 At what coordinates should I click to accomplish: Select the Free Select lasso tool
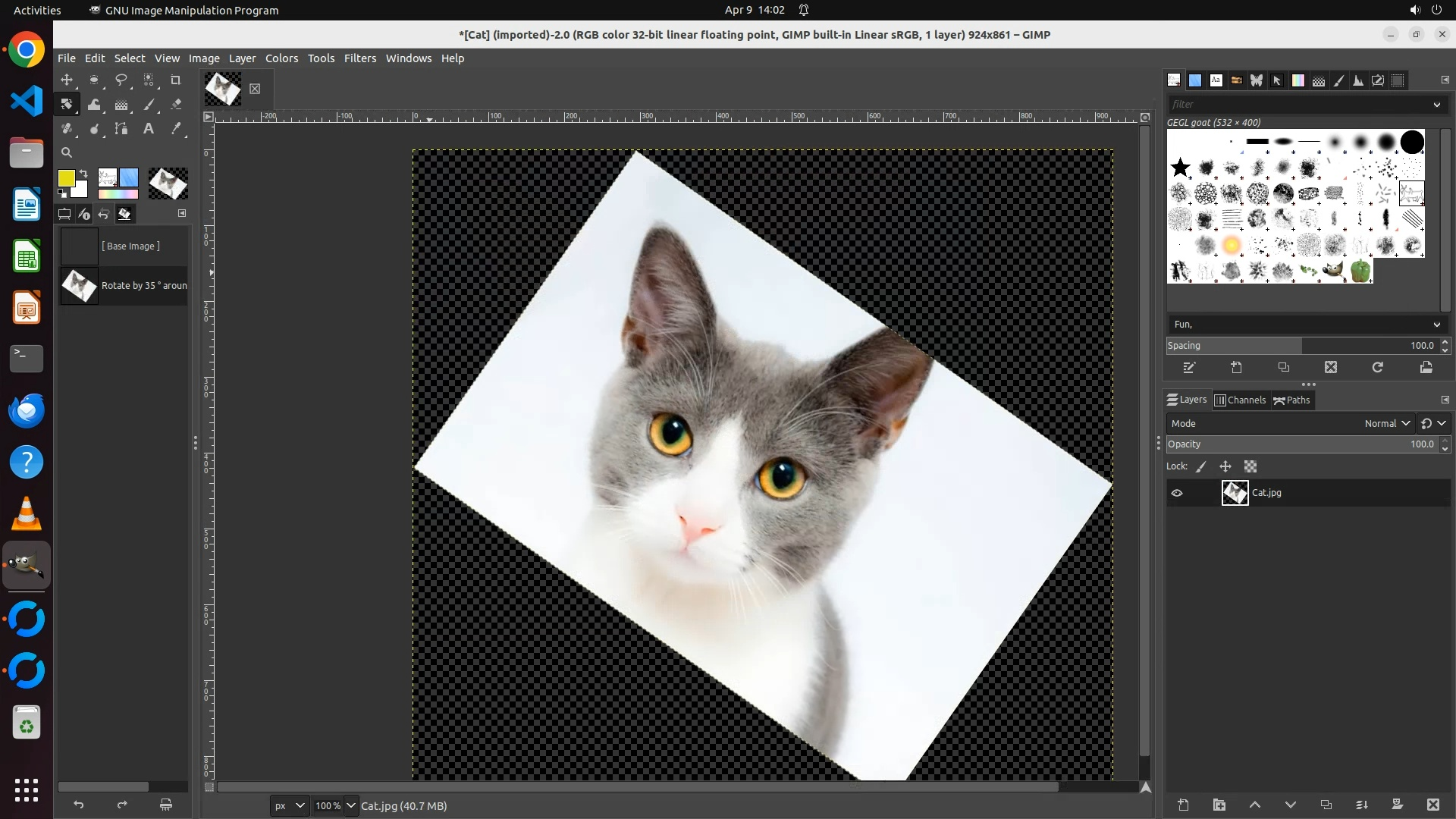(121, 80)
